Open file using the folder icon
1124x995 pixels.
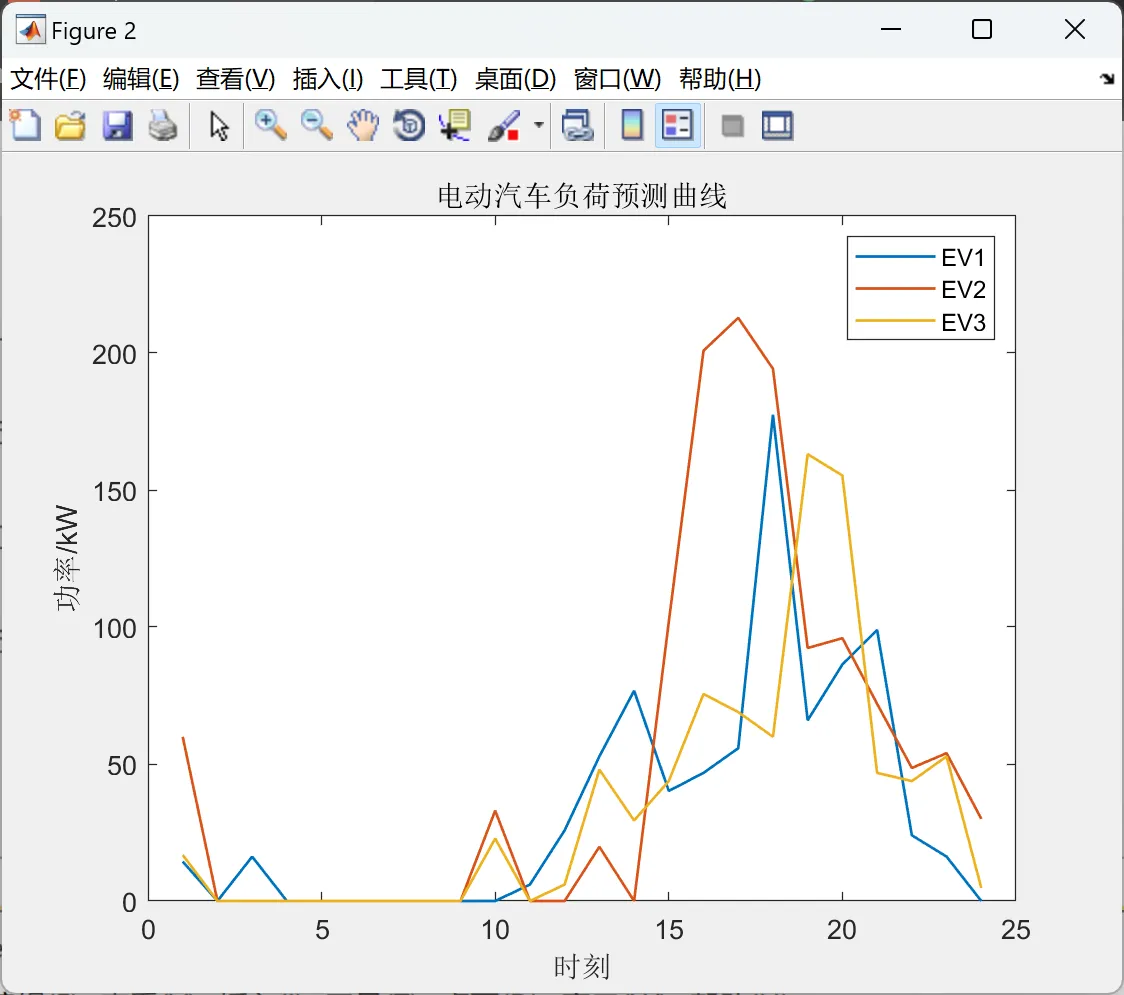click(x=70, y=126)
